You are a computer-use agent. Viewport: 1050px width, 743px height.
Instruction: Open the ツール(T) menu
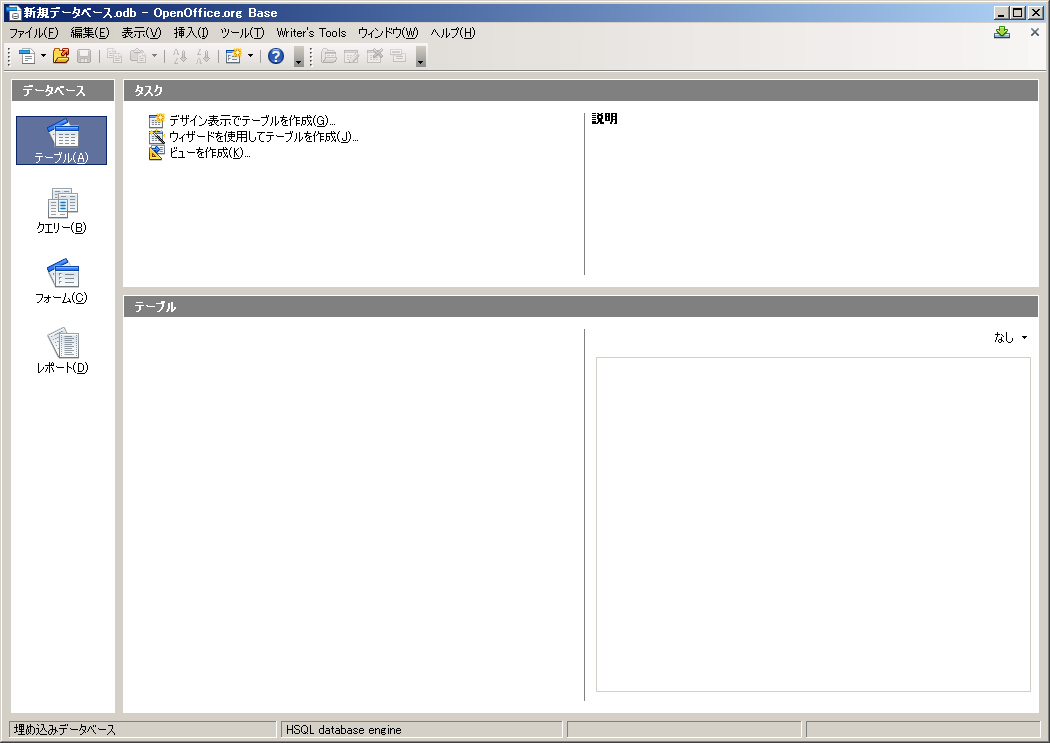tap(242, 33)
